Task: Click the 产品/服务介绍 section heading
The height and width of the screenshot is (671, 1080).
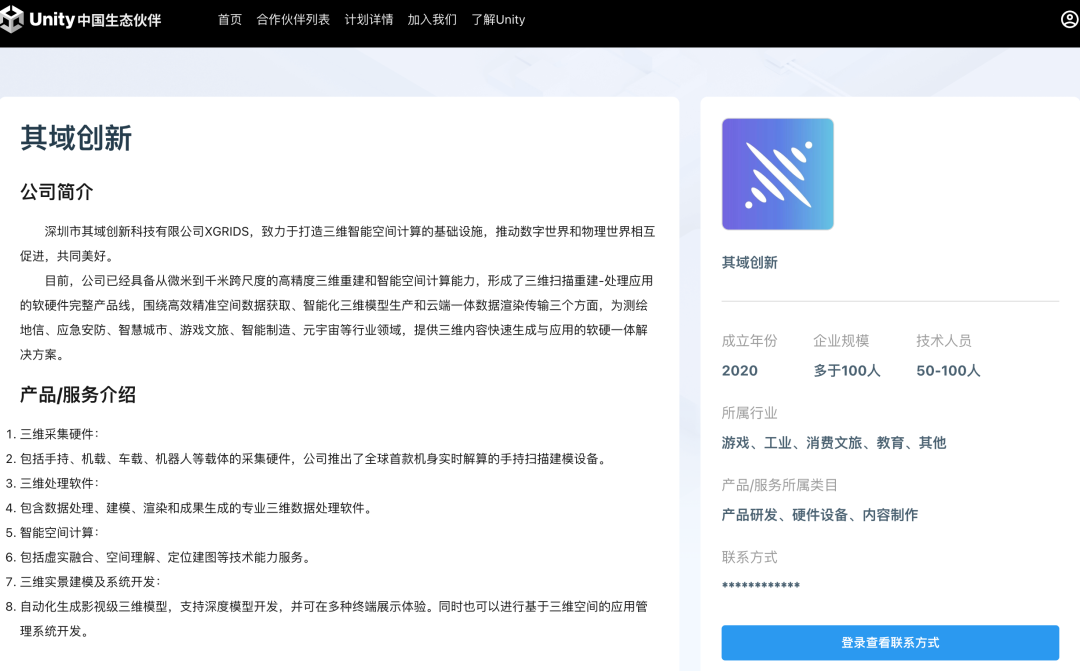Action: coord(78,395)
